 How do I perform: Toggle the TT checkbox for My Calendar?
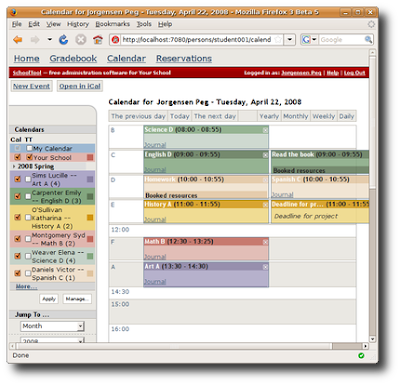[29, 148]
